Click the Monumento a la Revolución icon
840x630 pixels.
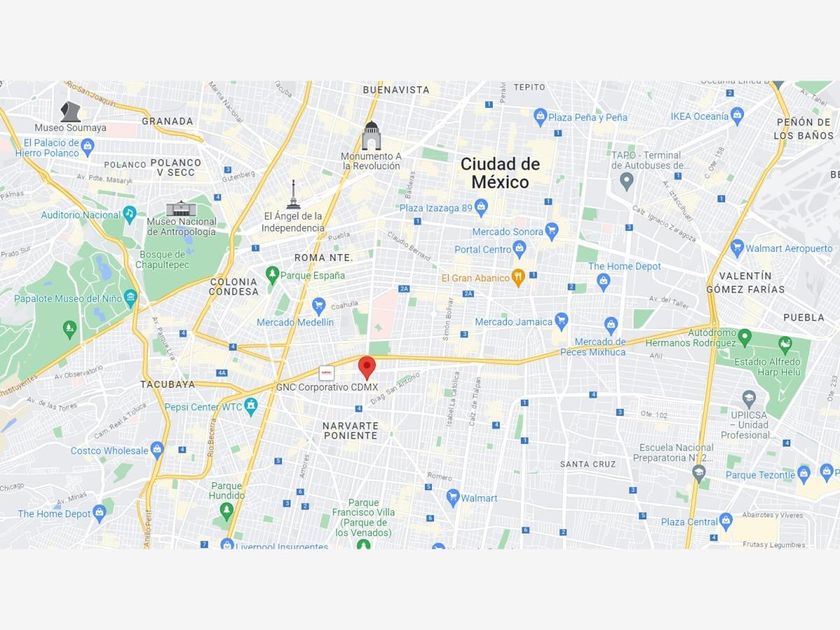[371, 136]
